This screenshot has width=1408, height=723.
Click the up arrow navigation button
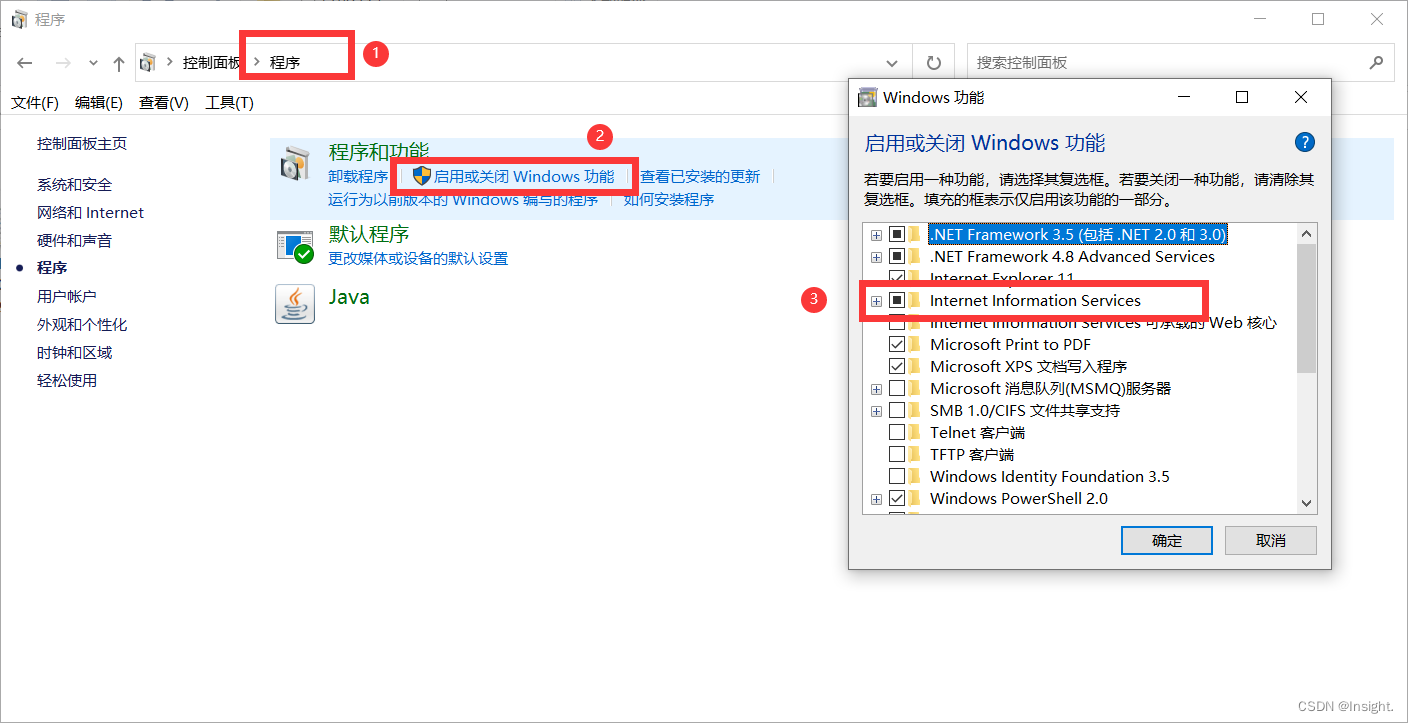119,63
